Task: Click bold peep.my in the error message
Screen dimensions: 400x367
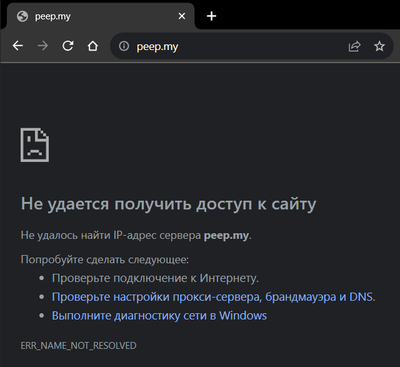Action: click(226, 235)
